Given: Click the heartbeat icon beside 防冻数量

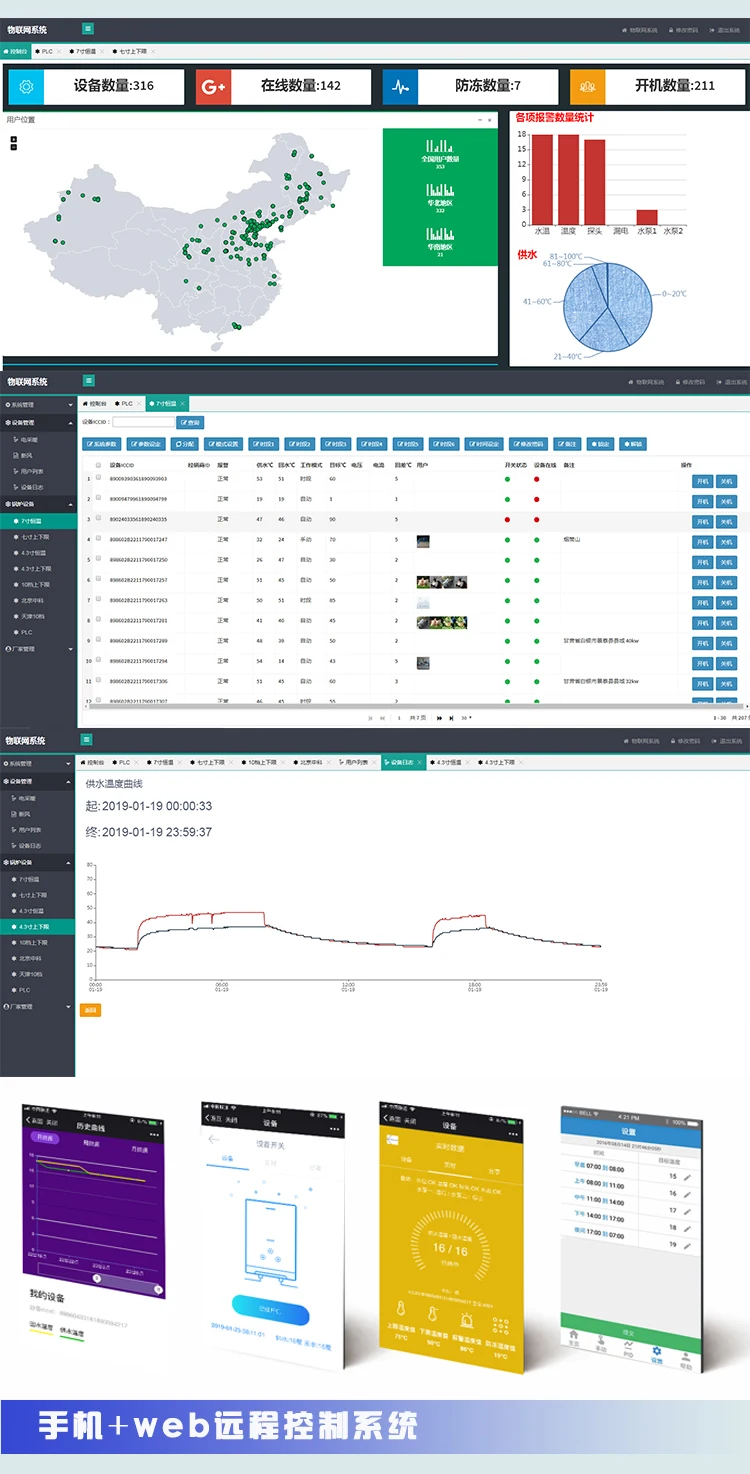Looking at the screenshot, I should pos(400,86).
